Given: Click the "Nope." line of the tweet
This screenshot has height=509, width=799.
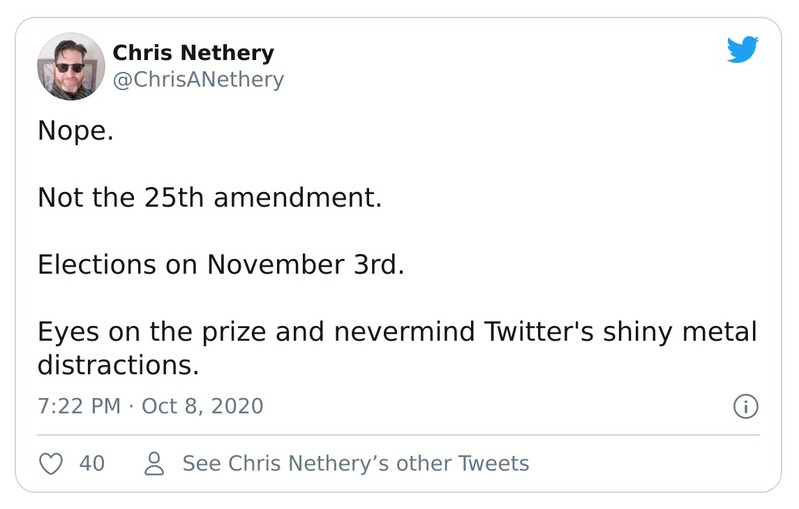Looking at the screenshot, I should click(x=76, y=130).
